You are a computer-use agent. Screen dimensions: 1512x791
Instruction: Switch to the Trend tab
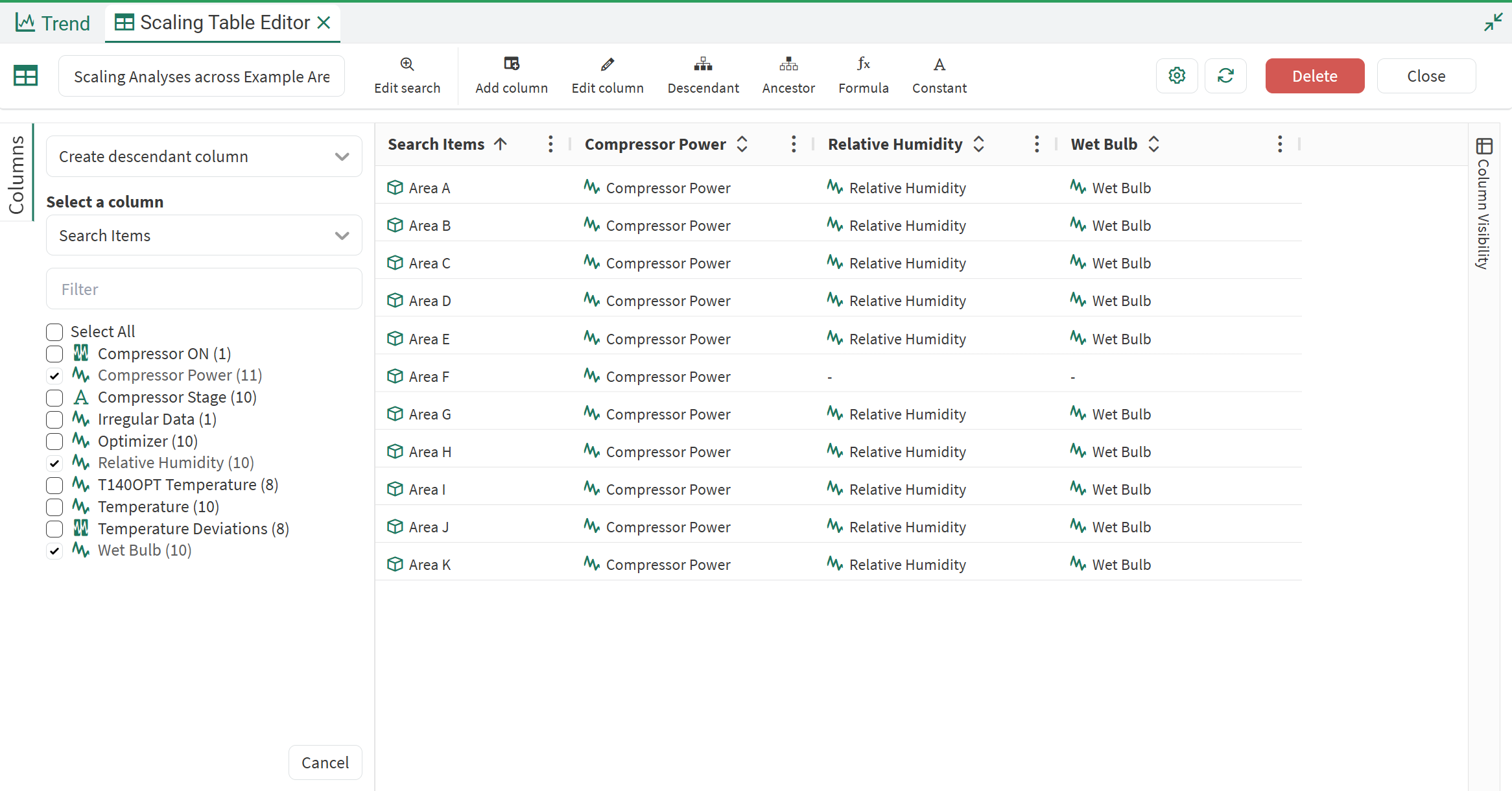click(53, 23)
